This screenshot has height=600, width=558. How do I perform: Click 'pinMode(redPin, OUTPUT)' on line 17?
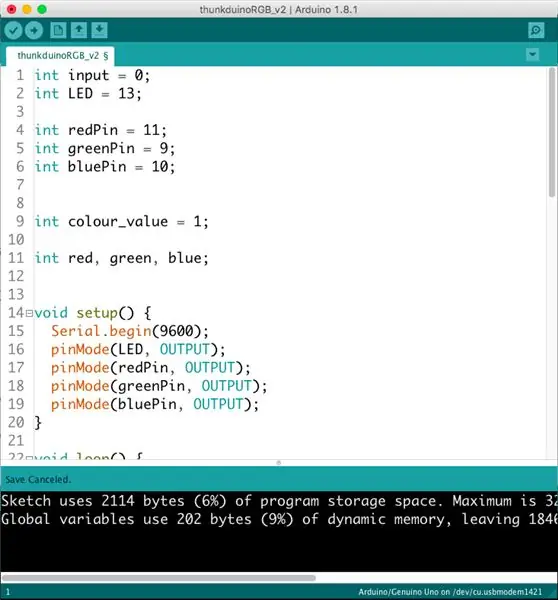coord(147,368)
